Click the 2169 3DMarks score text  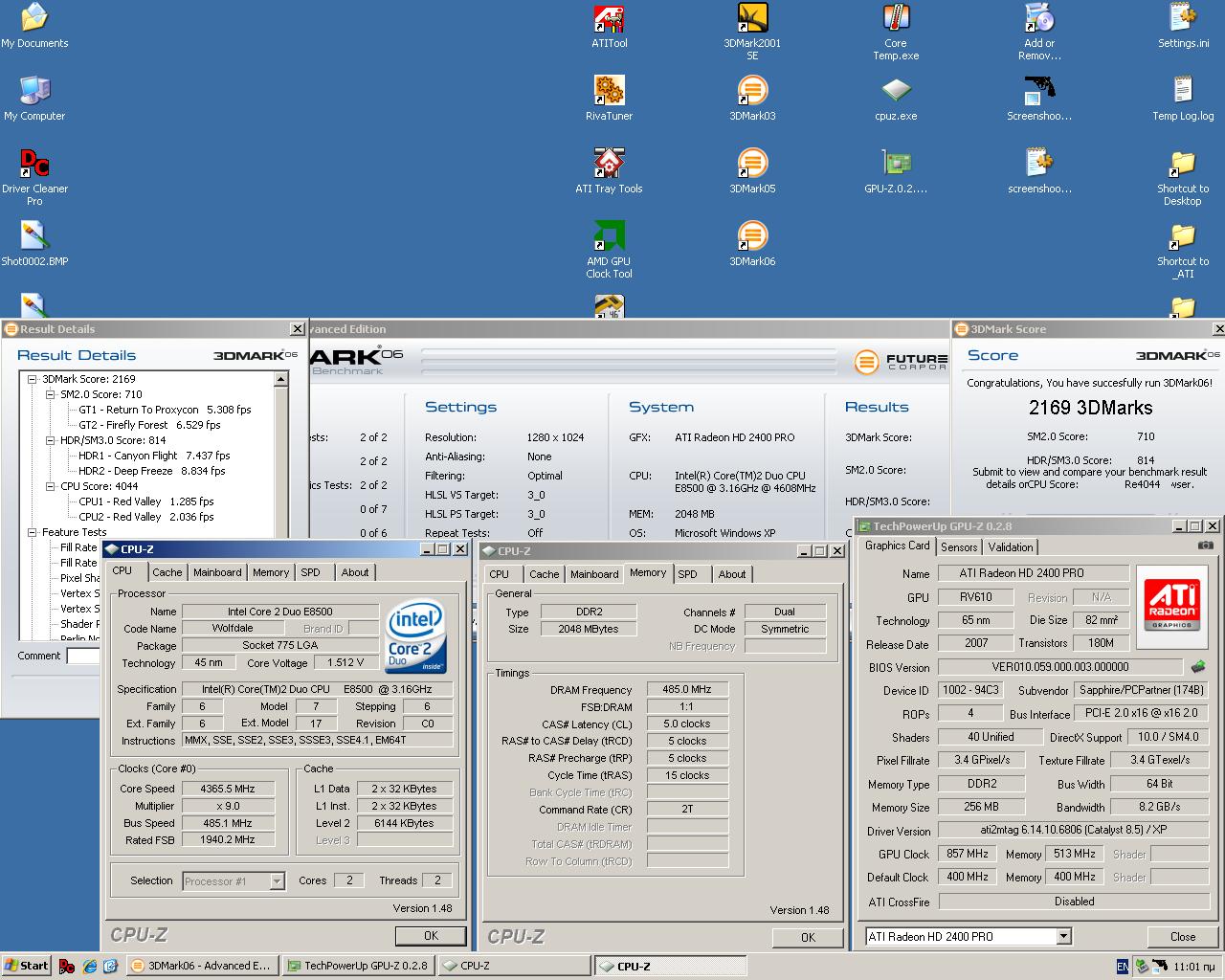click(x=1090, y=408)
